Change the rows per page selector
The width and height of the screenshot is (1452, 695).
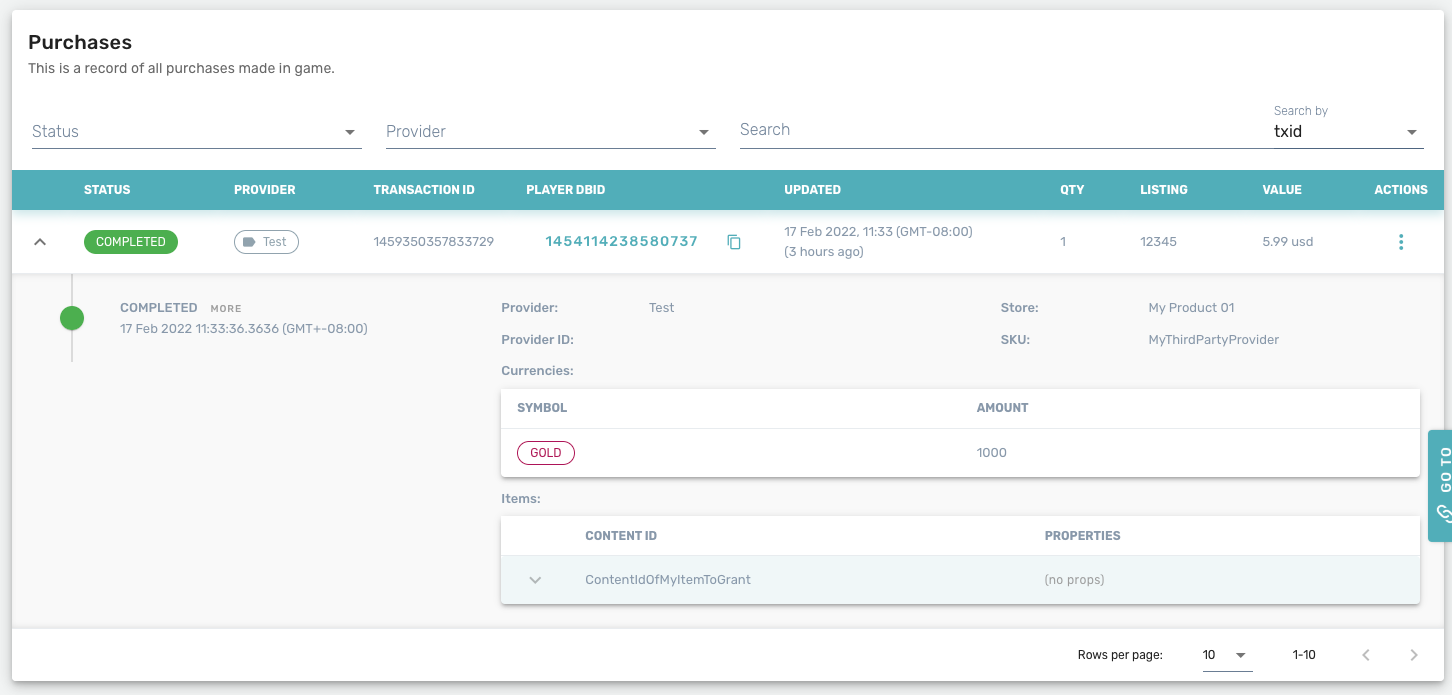tap(1226, 655)
